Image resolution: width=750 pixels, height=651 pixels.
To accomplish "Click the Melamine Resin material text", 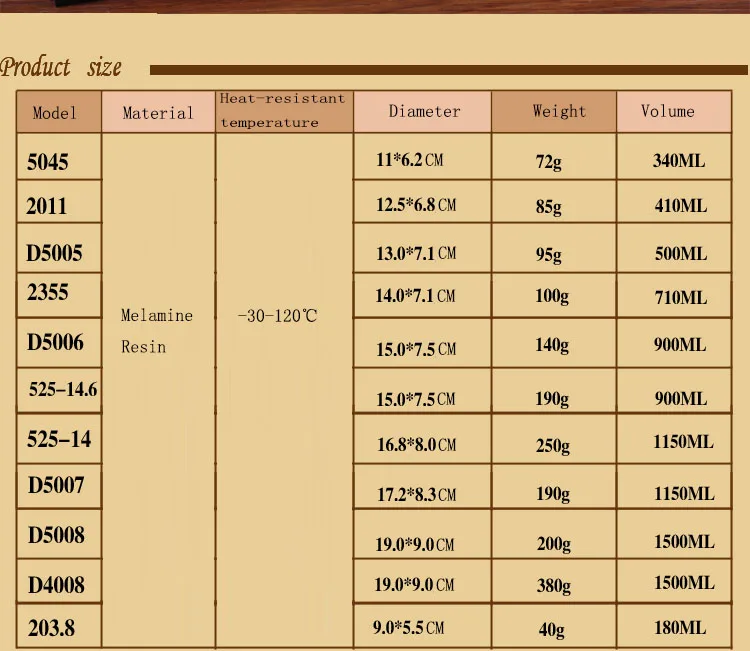I will click(156, 331).
